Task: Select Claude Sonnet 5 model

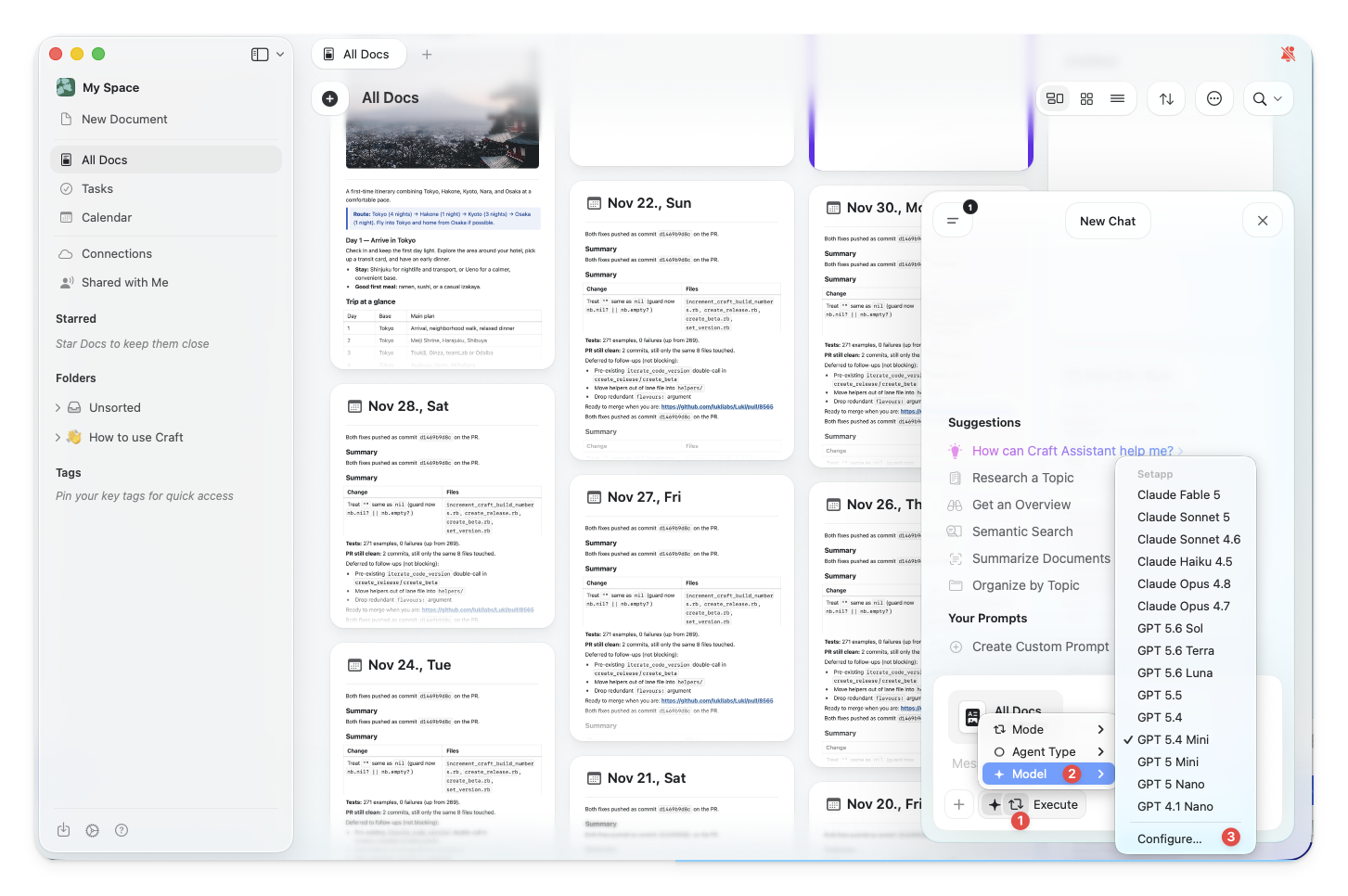Action: pyautogui.click(x=1186, y=517)
